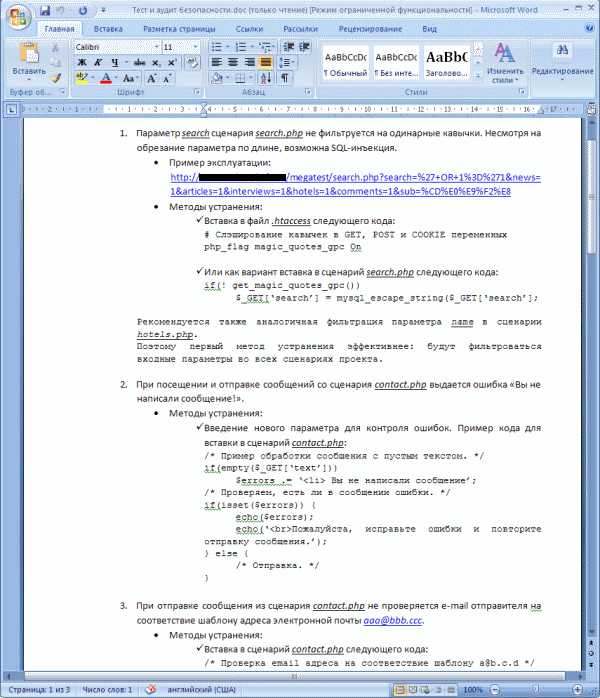
Task: Click the Grow Font icon
Action: tap(151, 78)
